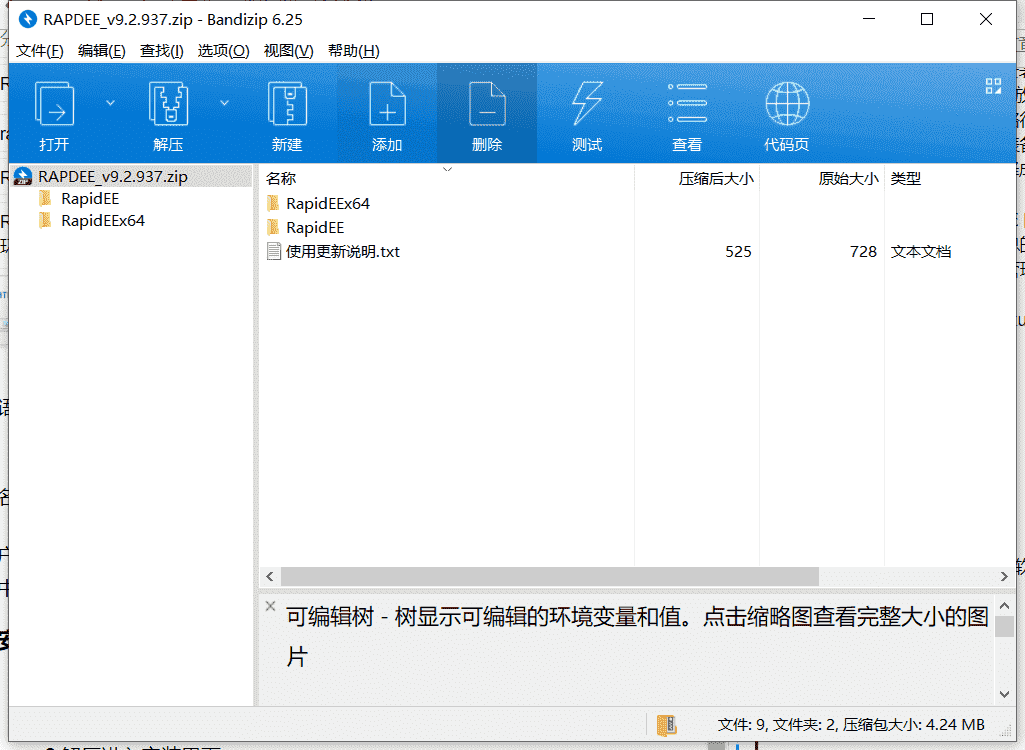1025x750 pixels.
Task: Click the Code page (代码页) globe icon
Action: click(x=787, y=103)
